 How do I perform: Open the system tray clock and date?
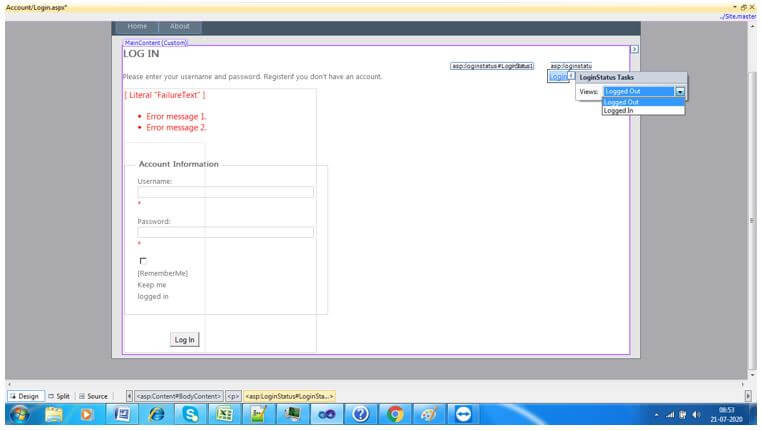[726, 414]
